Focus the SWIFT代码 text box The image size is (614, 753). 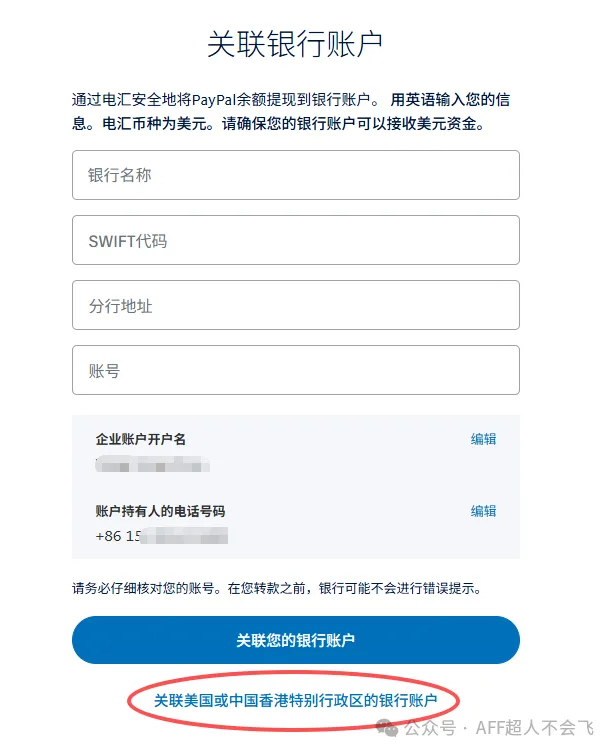click(295, 240)
